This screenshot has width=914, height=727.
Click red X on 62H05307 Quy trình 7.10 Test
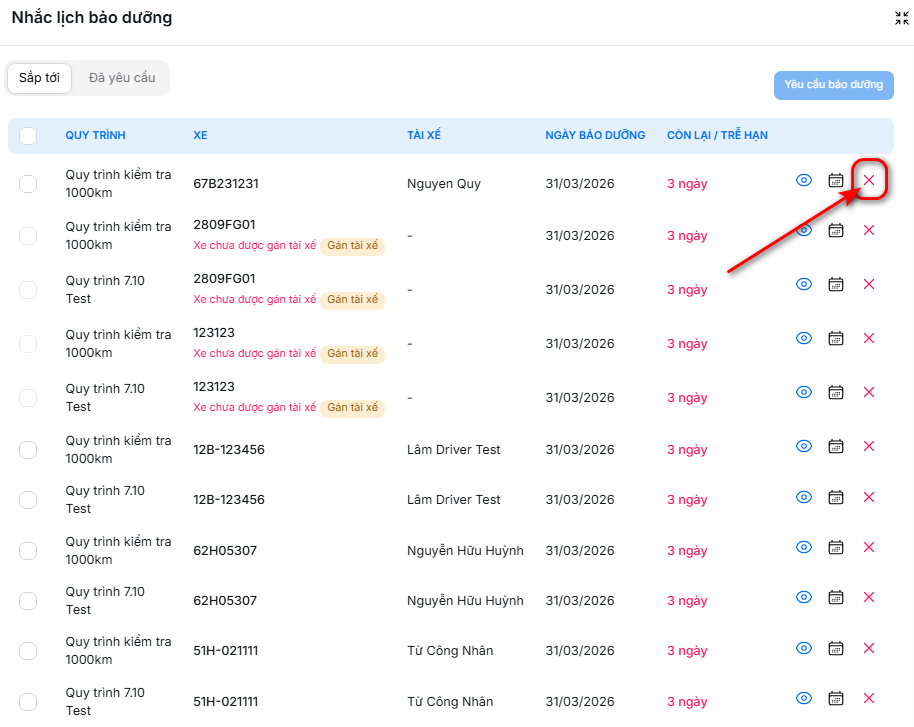tap(868, 597)
